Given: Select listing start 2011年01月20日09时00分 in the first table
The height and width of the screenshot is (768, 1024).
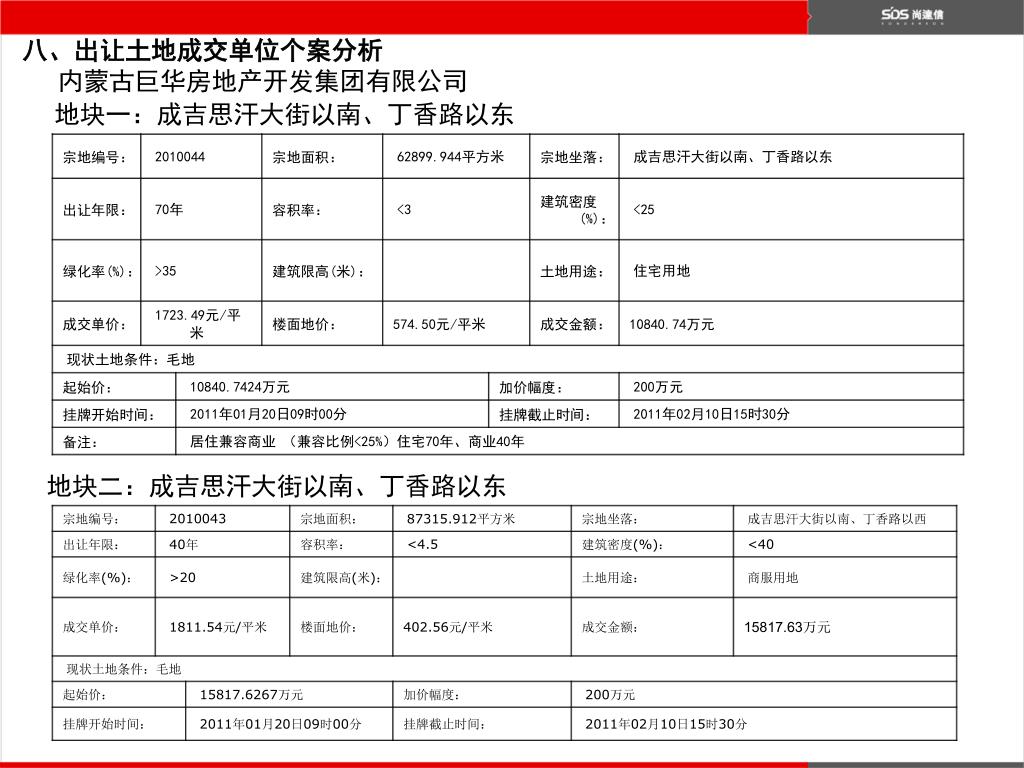Looking at the screenshot, I should [268, 414].
